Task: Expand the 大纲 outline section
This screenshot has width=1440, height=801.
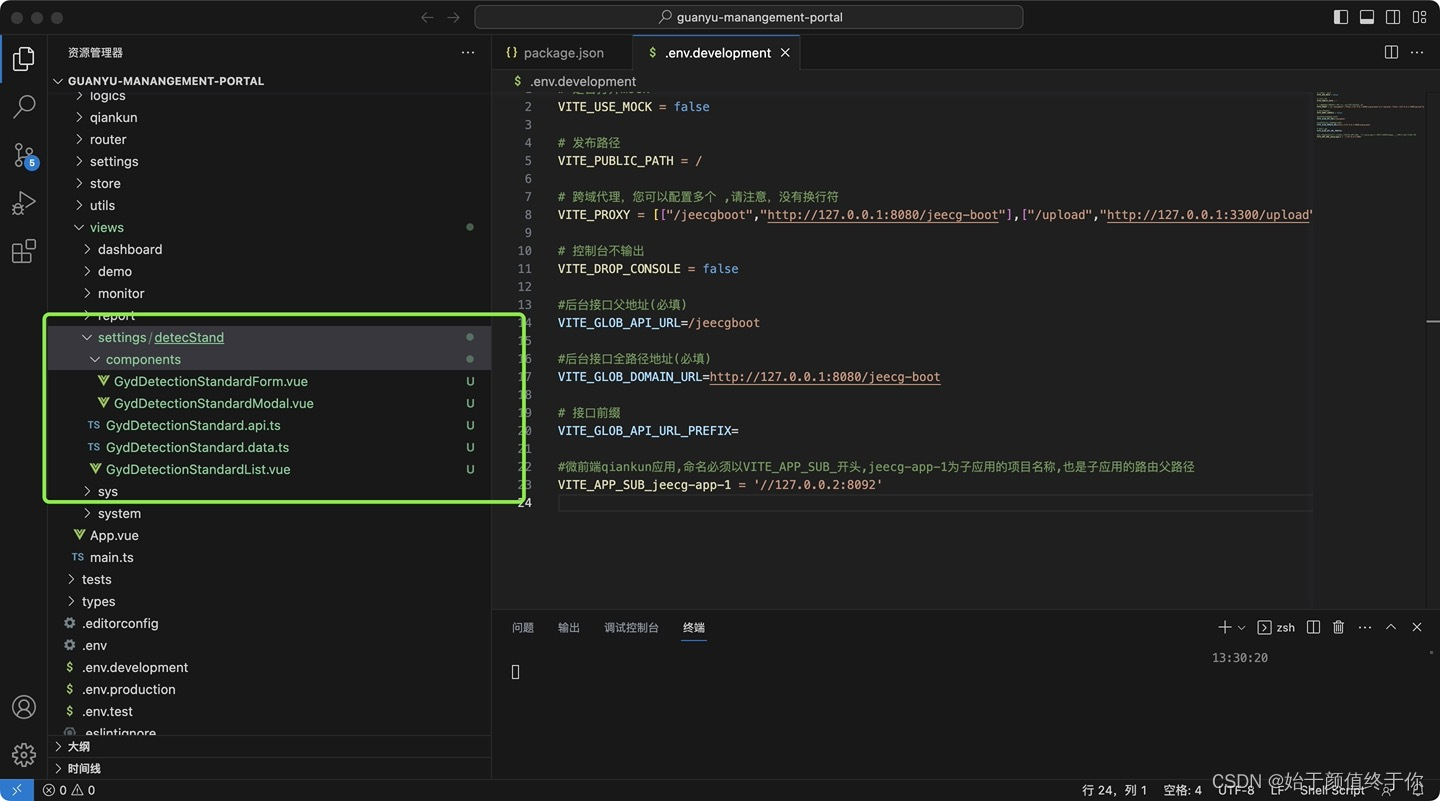Action: click(270, 746)
